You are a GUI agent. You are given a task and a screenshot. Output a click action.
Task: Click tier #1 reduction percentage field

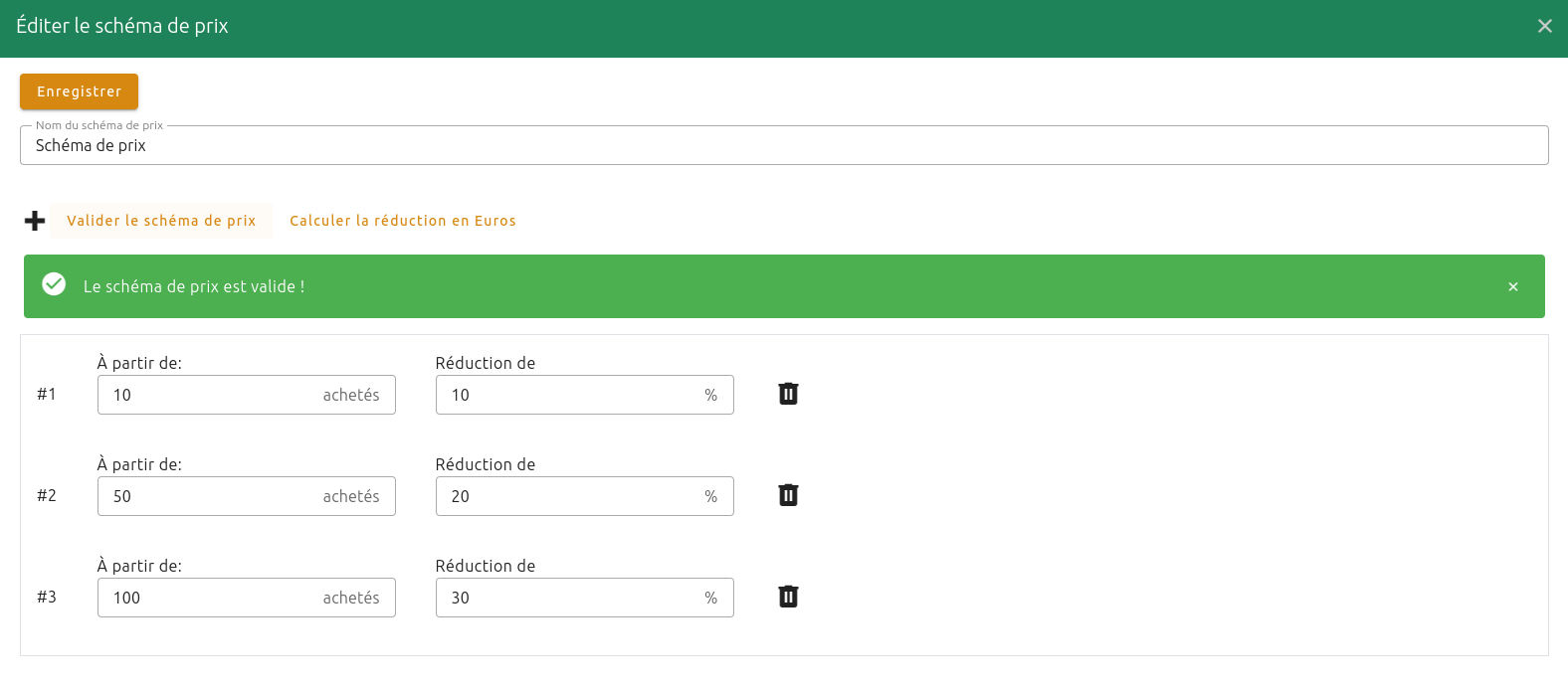click(567, 395)
